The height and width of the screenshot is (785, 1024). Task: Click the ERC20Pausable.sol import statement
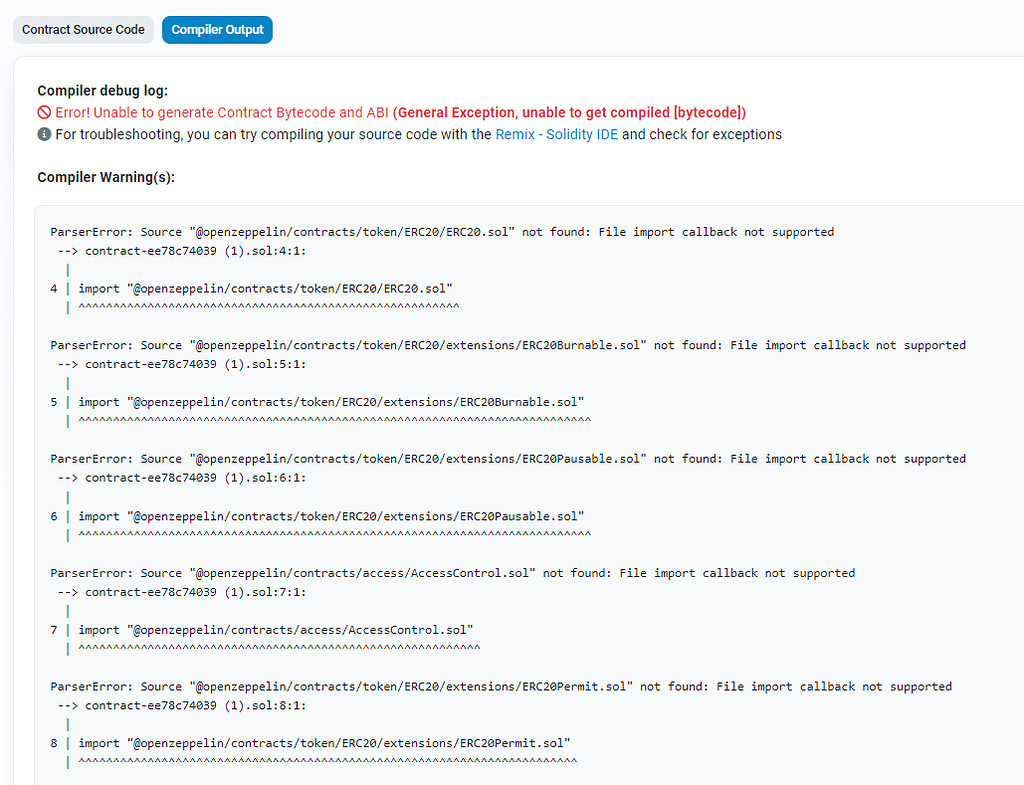click(x=332, y=516)
